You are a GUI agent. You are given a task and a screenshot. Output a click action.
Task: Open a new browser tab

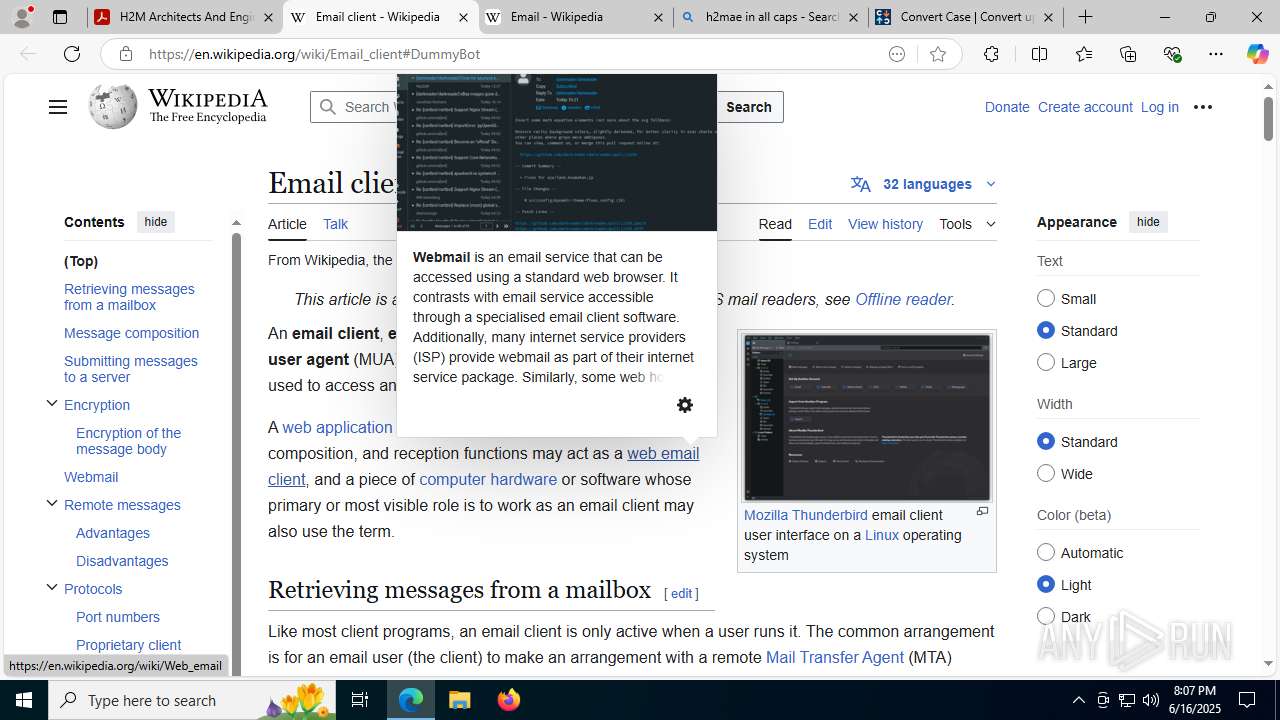(x=1085, y=17)
